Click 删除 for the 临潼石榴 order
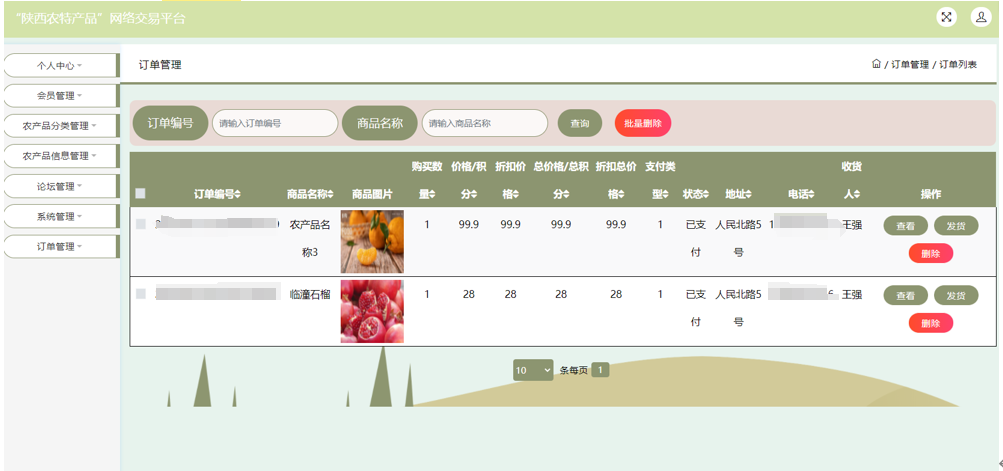Viewport: 1003px width, 471px height. point(931,323)
